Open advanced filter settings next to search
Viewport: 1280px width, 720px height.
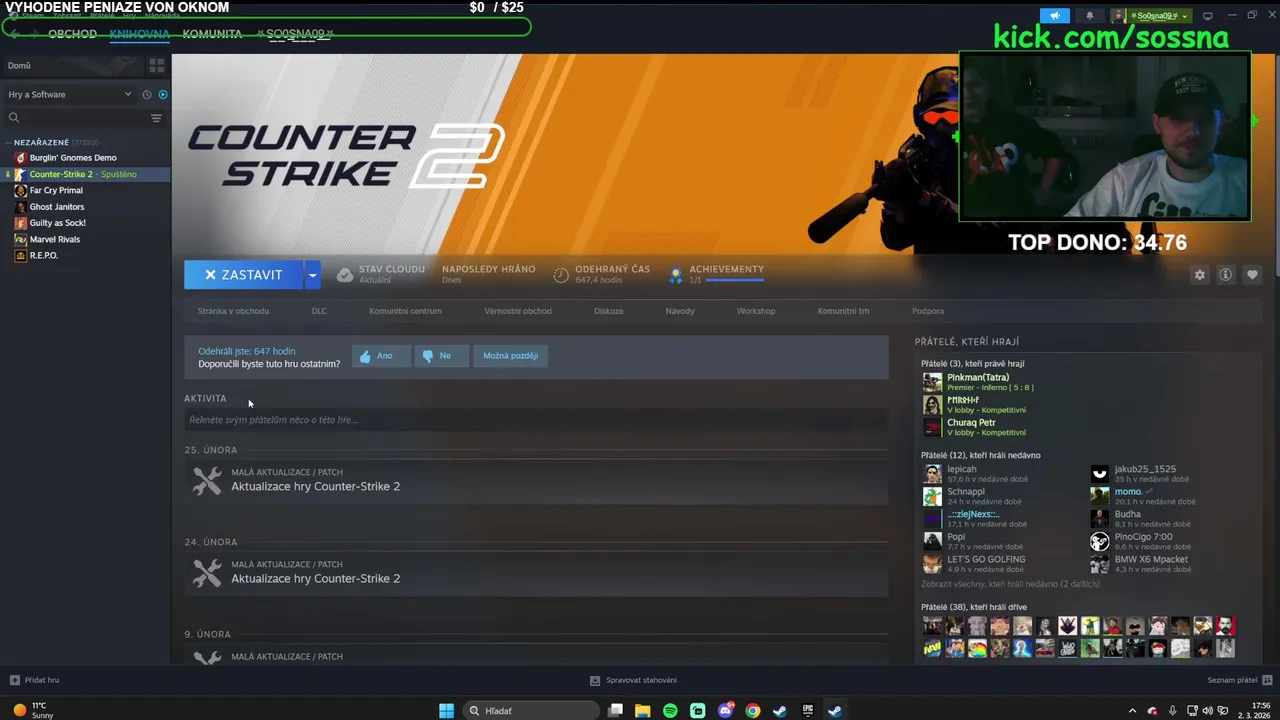pos(156,118)
